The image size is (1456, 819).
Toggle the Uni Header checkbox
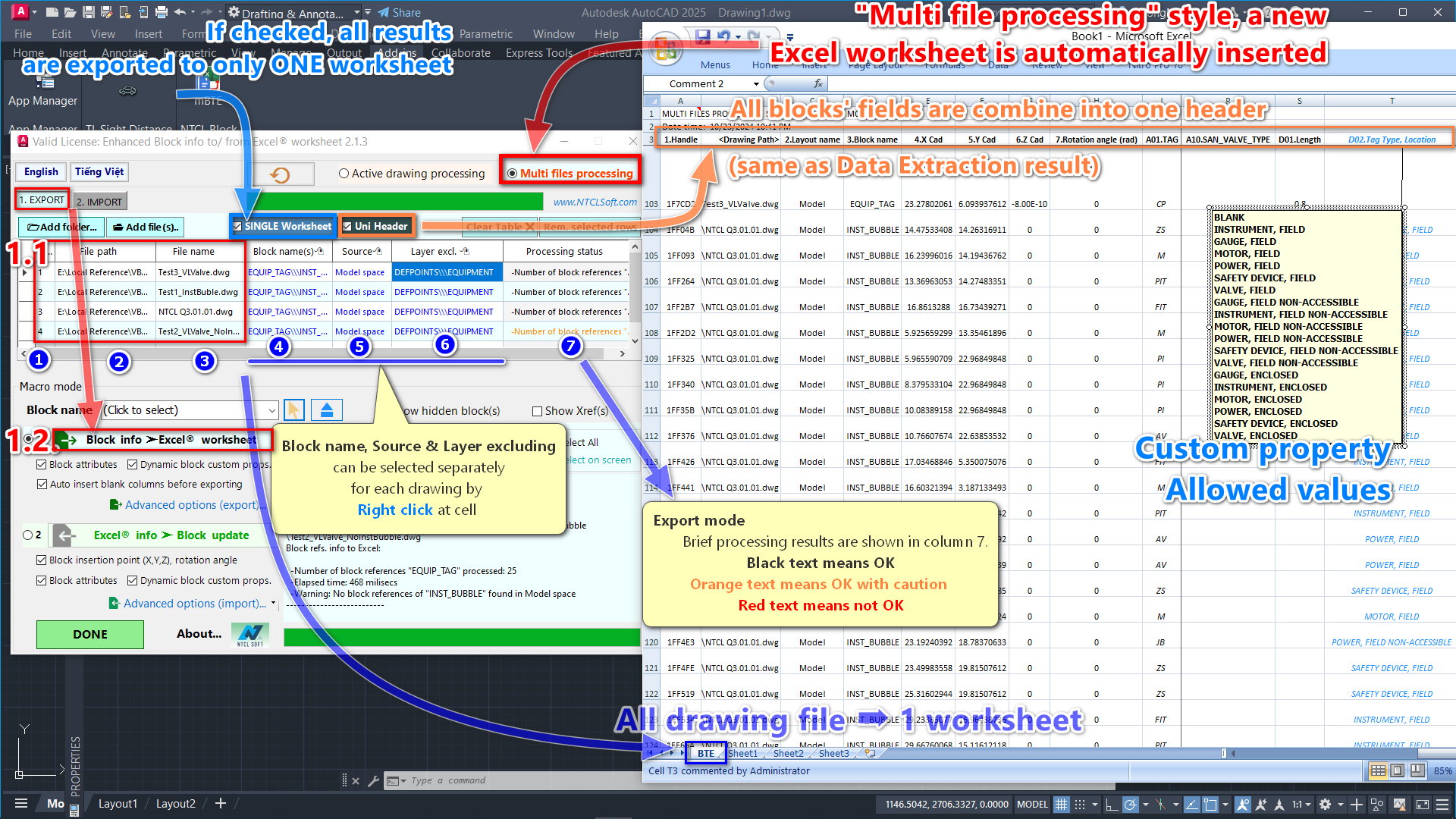[347, 226]
